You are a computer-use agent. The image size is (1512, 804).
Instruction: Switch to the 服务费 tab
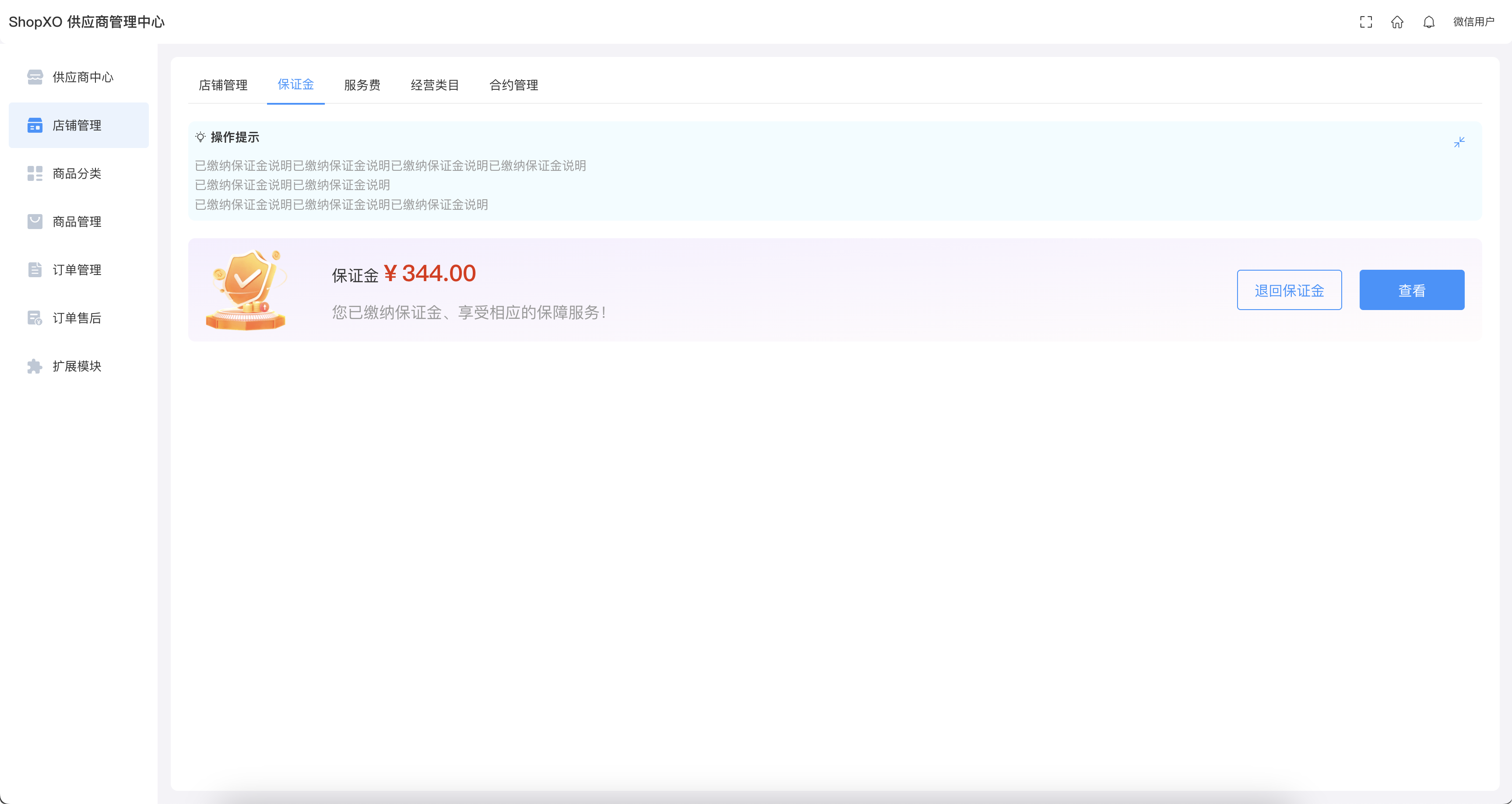click(362, 85)
